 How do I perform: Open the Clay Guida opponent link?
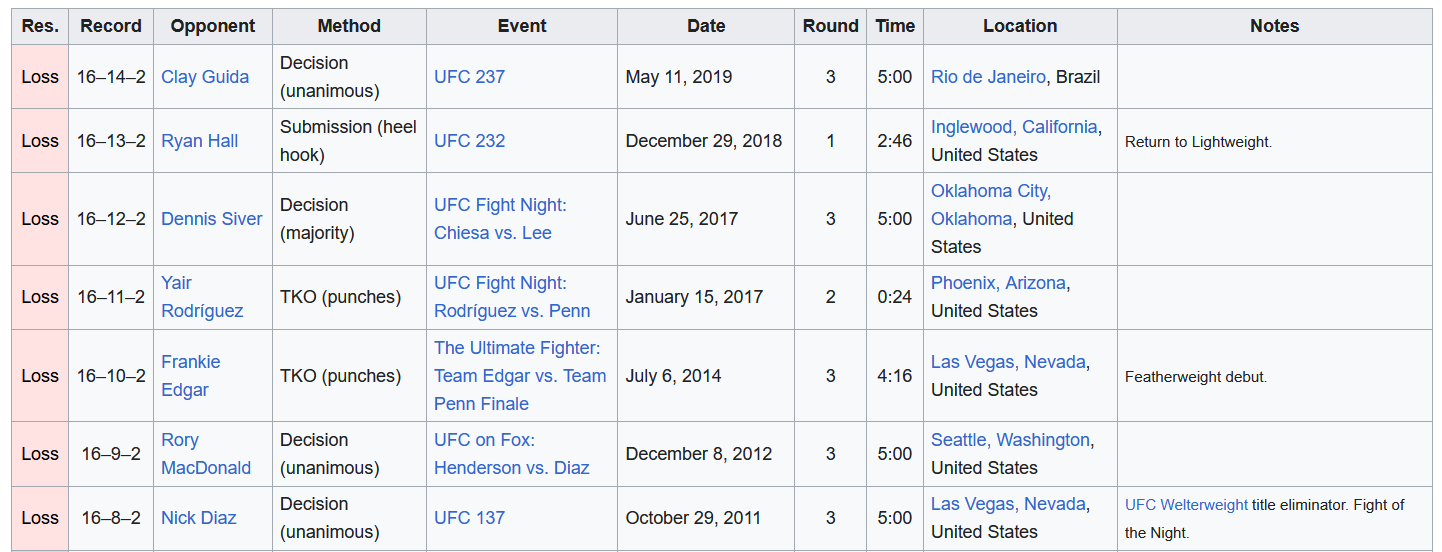(205, 77)
